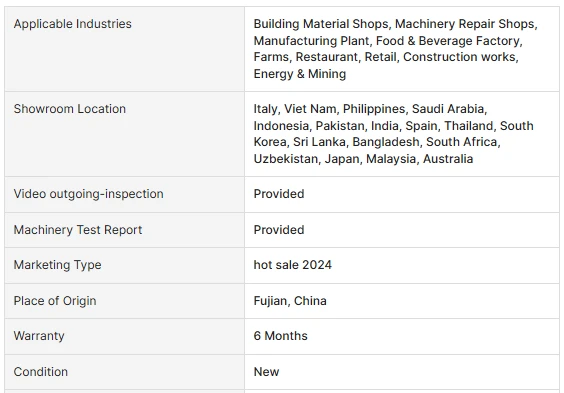Click the showroom countries list starting with Italy
The image size is (564, 393).
(394, 134)
